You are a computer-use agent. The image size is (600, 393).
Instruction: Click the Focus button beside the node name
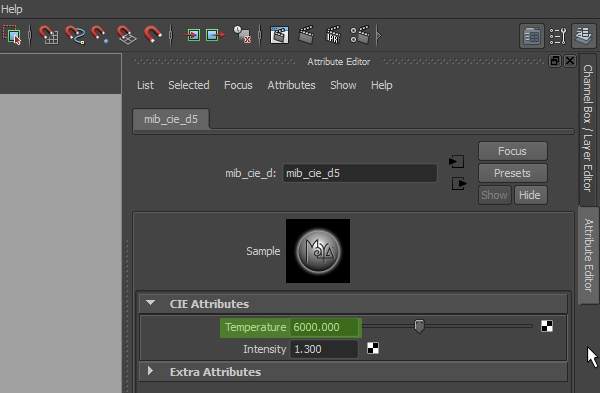(x=512, y=151)
